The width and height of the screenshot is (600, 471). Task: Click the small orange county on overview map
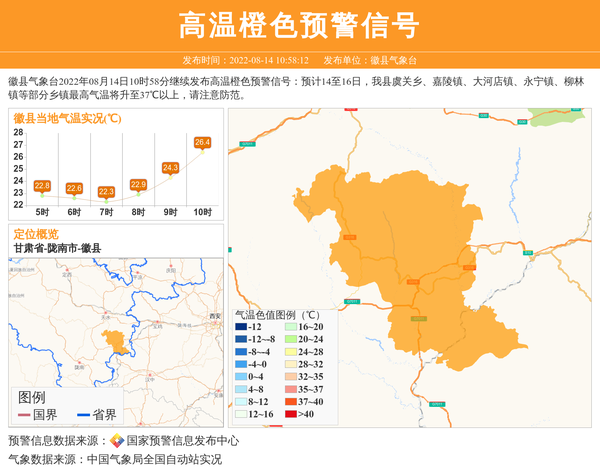coord(117,341)
